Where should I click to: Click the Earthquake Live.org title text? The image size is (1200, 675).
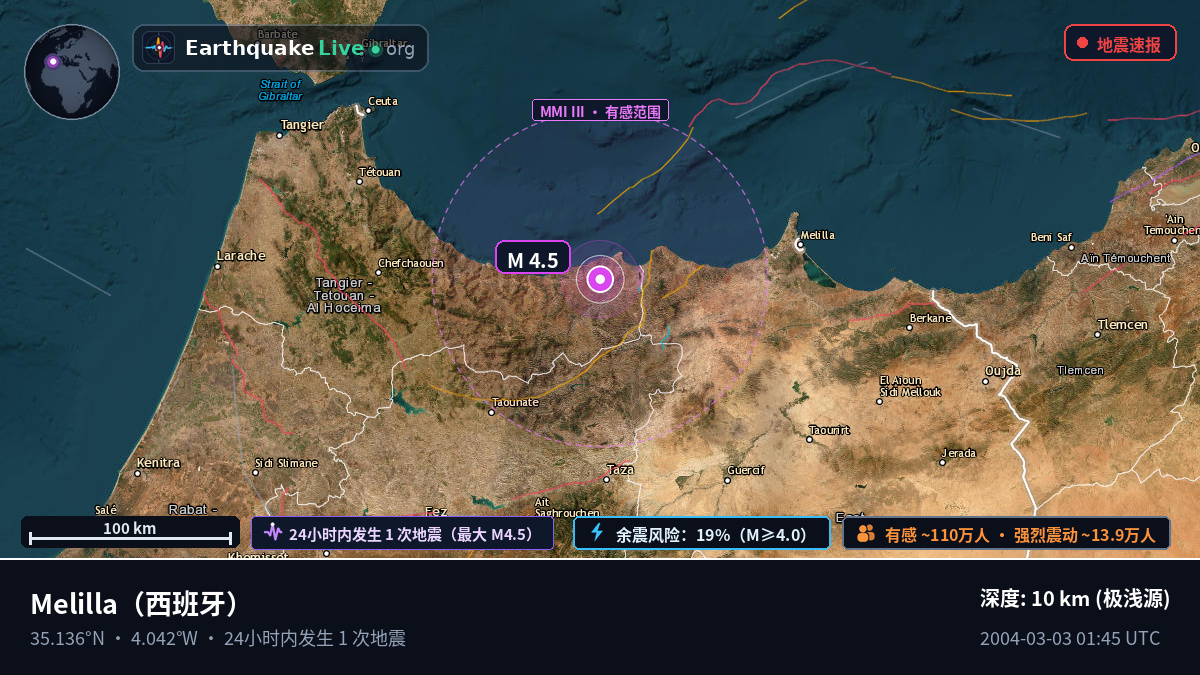click(x=300, y=48)
